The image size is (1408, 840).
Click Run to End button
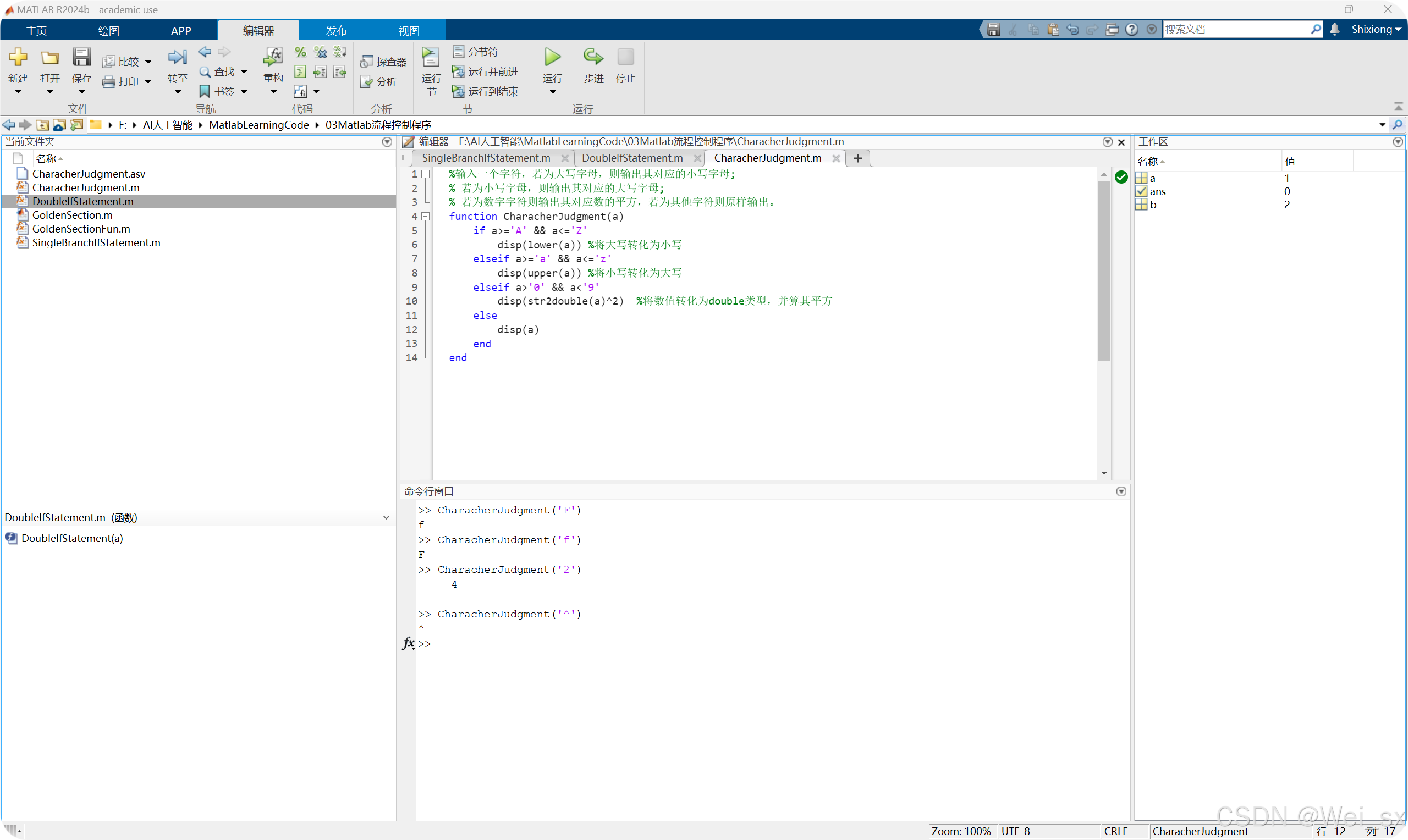coord(485,92)
